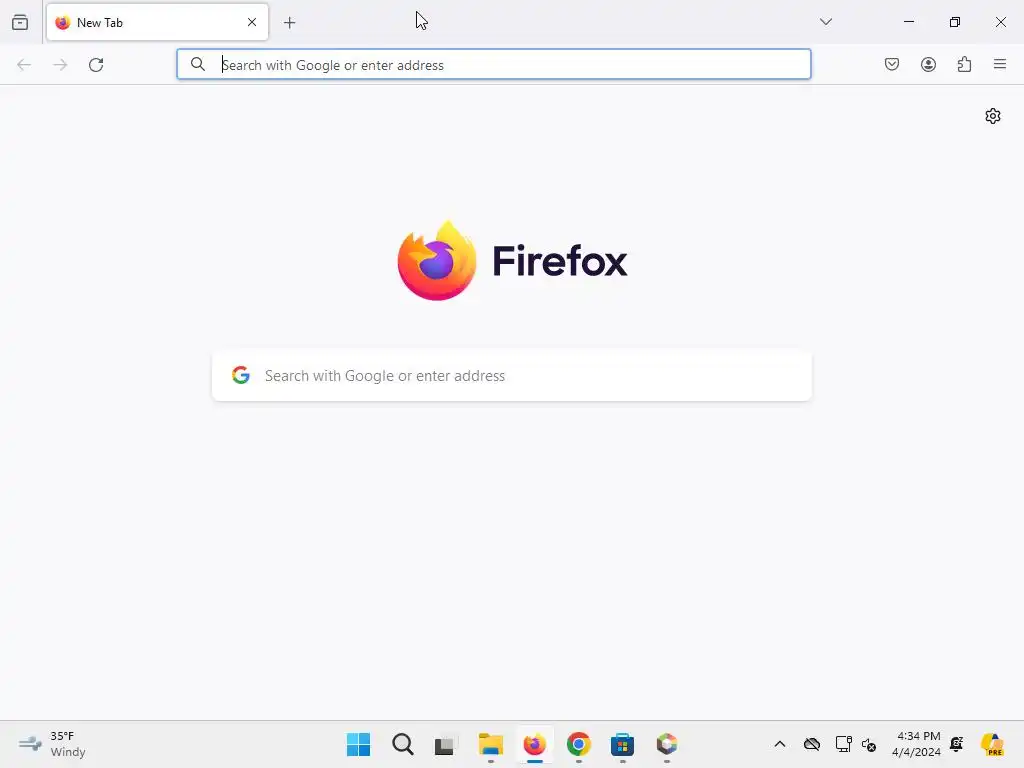Reload the current page

click(96, 65)
